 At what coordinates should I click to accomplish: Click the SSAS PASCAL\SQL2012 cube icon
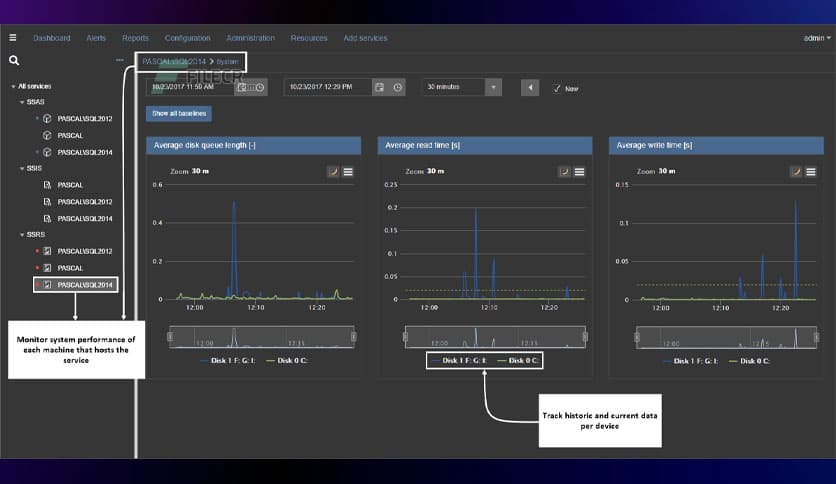[47, 118]
